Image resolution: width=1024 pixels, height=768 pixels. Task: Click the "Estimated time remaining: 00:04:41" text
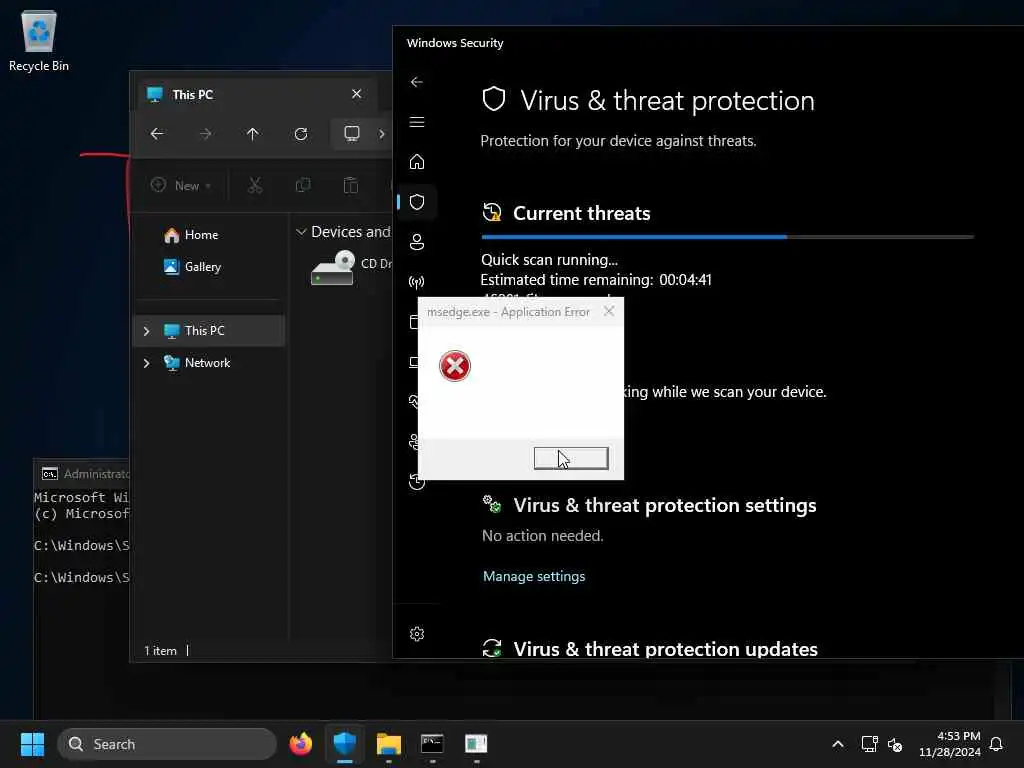596,280
